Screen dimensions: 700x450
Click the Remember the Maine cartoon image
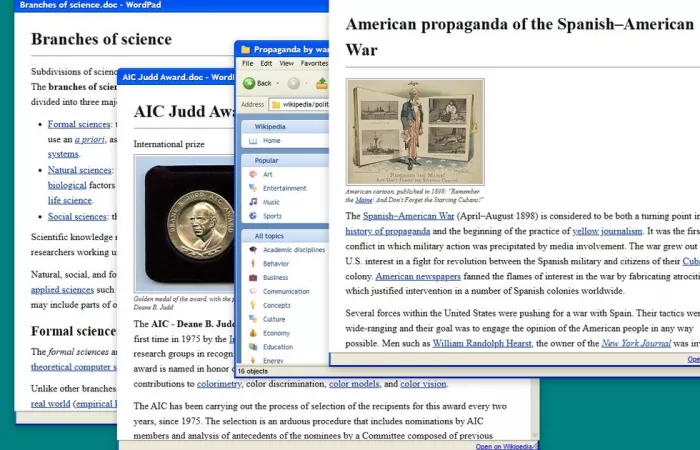coord(415,132)
